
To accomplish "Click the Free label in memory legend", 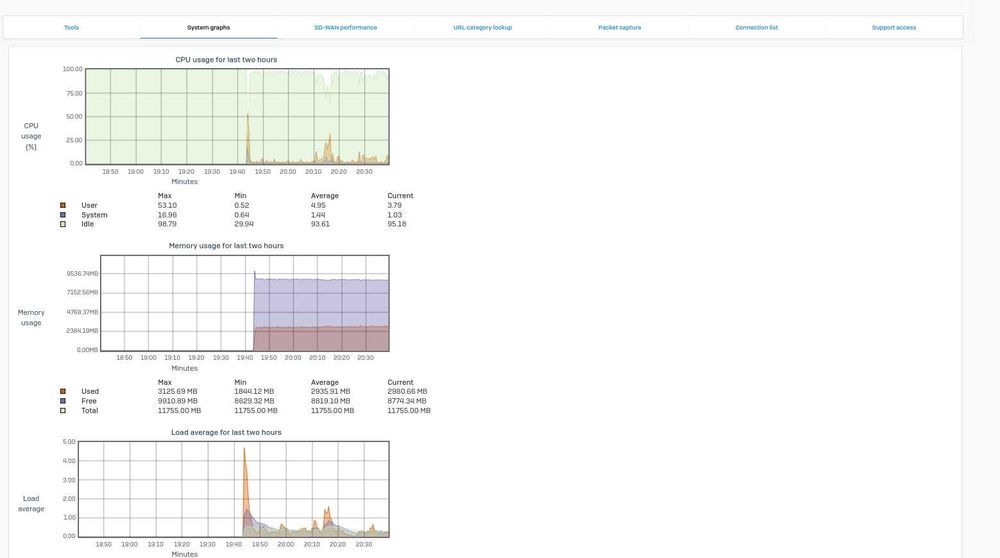I will click(89, 401).
